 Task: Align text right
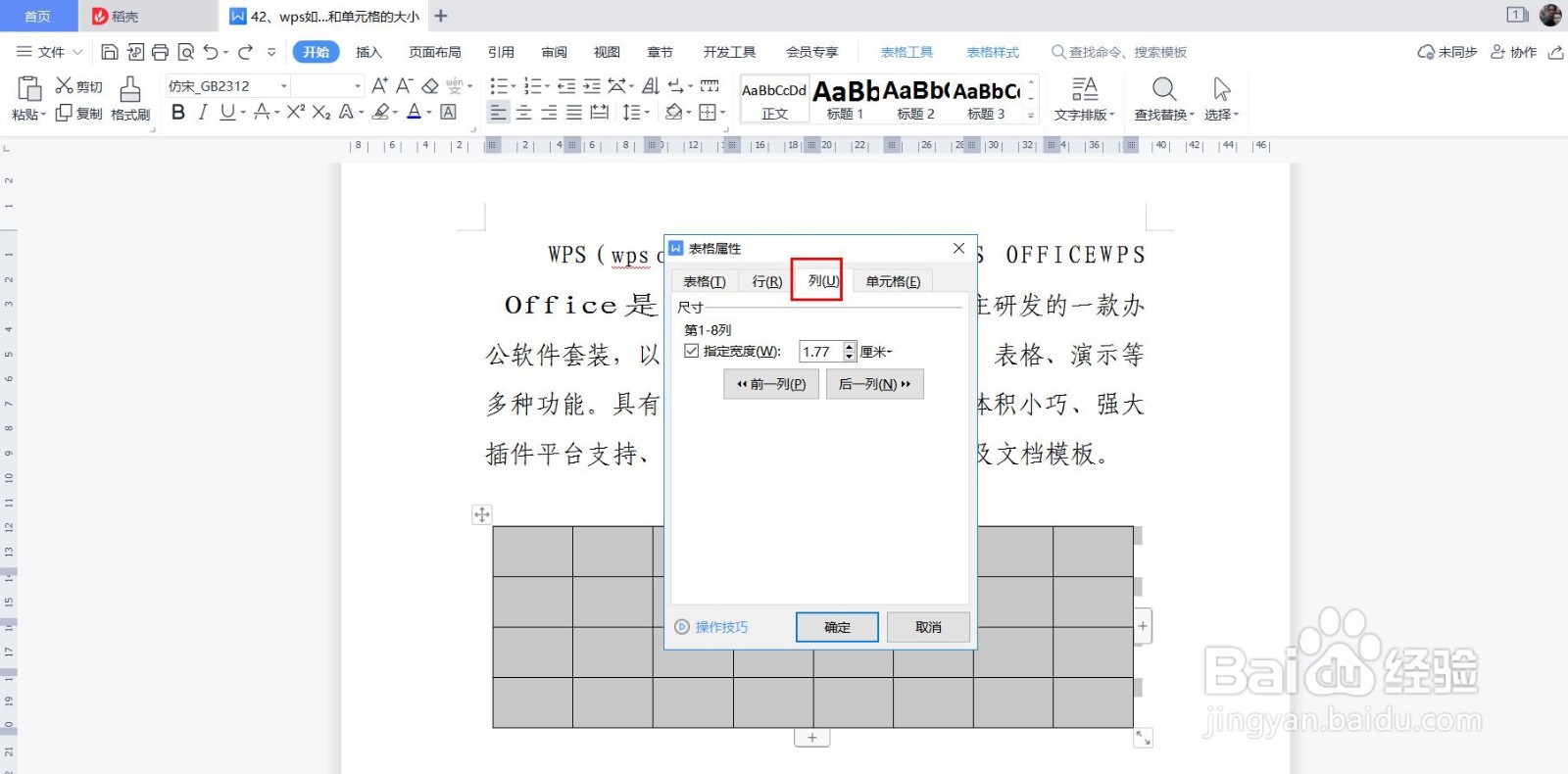pyautogui.click(x=549, y=113)
